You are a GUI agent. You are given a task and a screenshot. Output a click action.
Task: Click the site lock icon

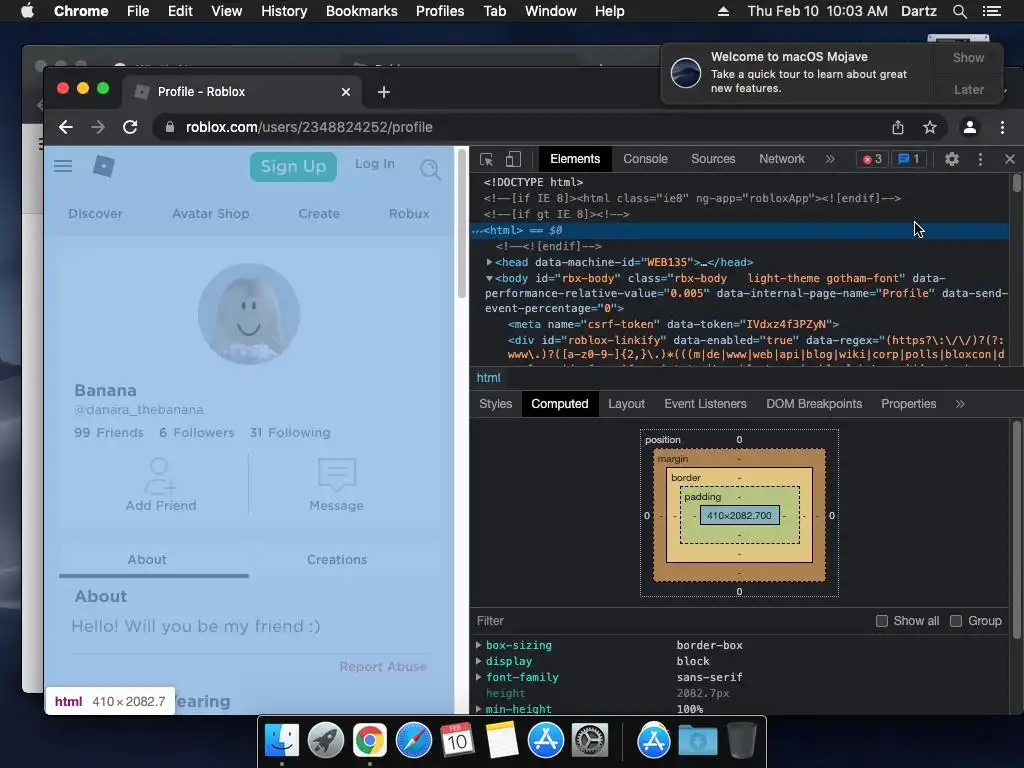[x=170, y=127]
